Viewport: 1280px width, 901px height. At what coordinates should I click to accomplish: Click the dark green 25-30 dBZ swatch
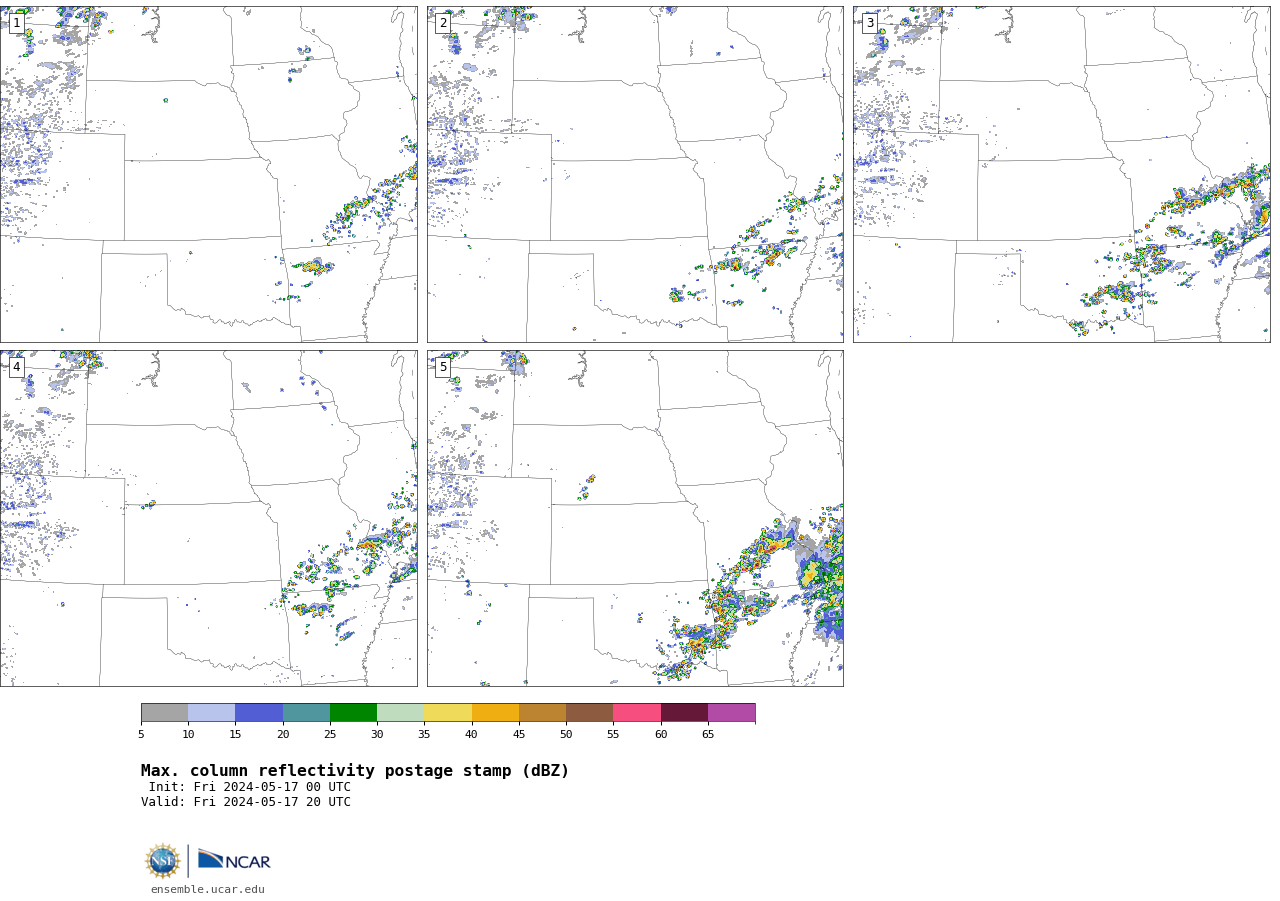(x=353, y=713)
